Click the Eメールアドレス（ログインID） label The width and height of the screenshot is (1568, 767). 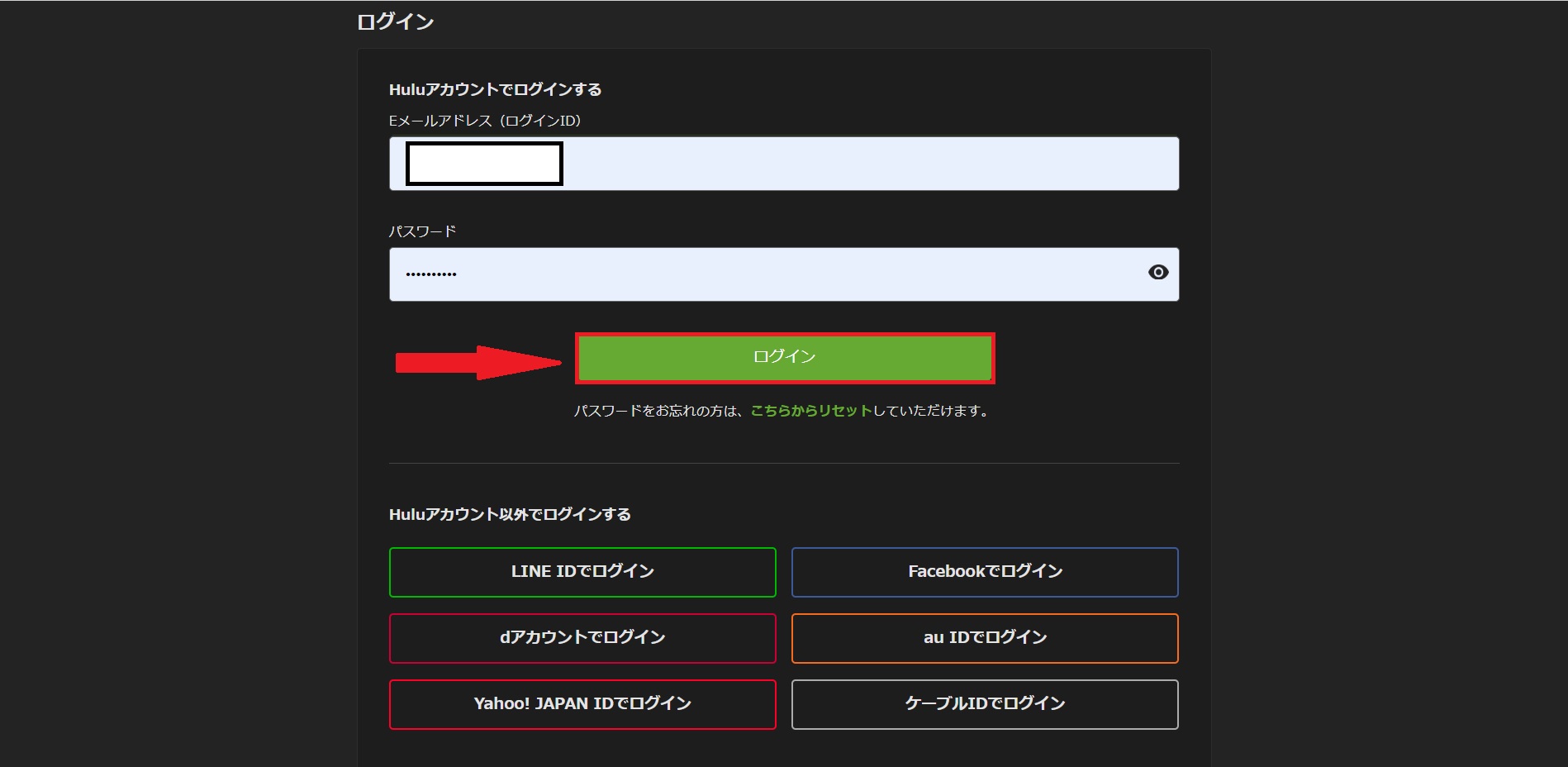tap(485, 121)
